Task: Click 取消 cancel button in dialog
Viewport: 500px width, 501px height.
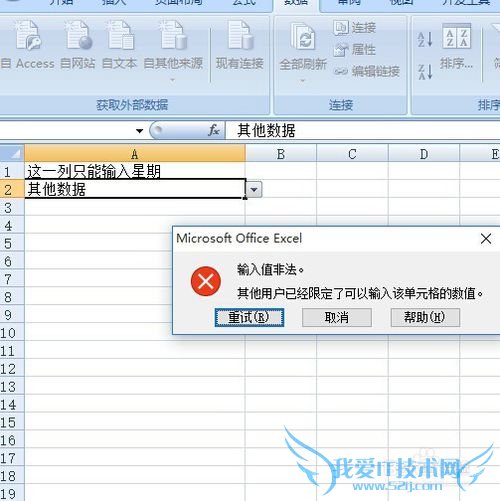Action: [x=337, y=317]
